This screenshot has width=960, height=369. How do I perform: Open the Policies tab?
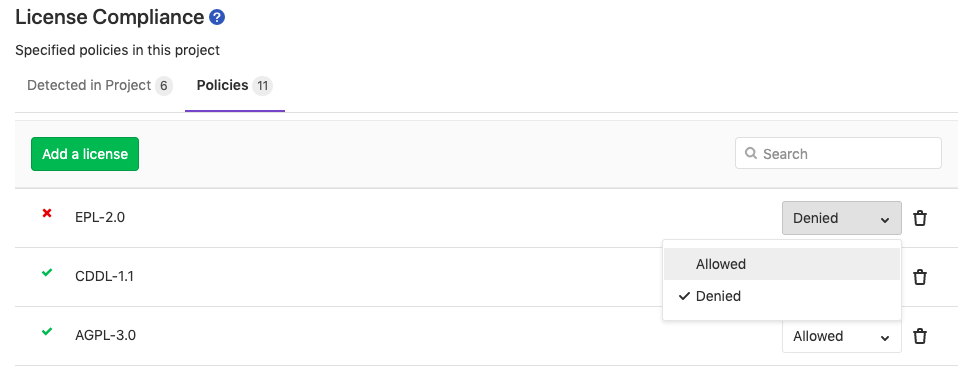click(234, 86)
